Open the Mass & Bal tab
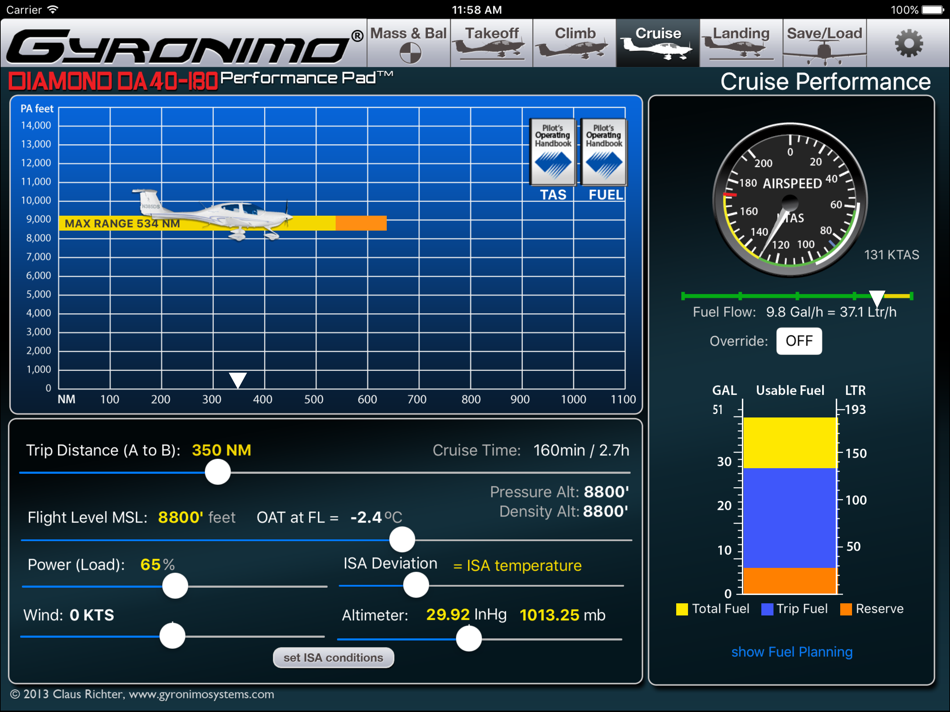The height and width of the screenshot is (712, 950). 409,42
